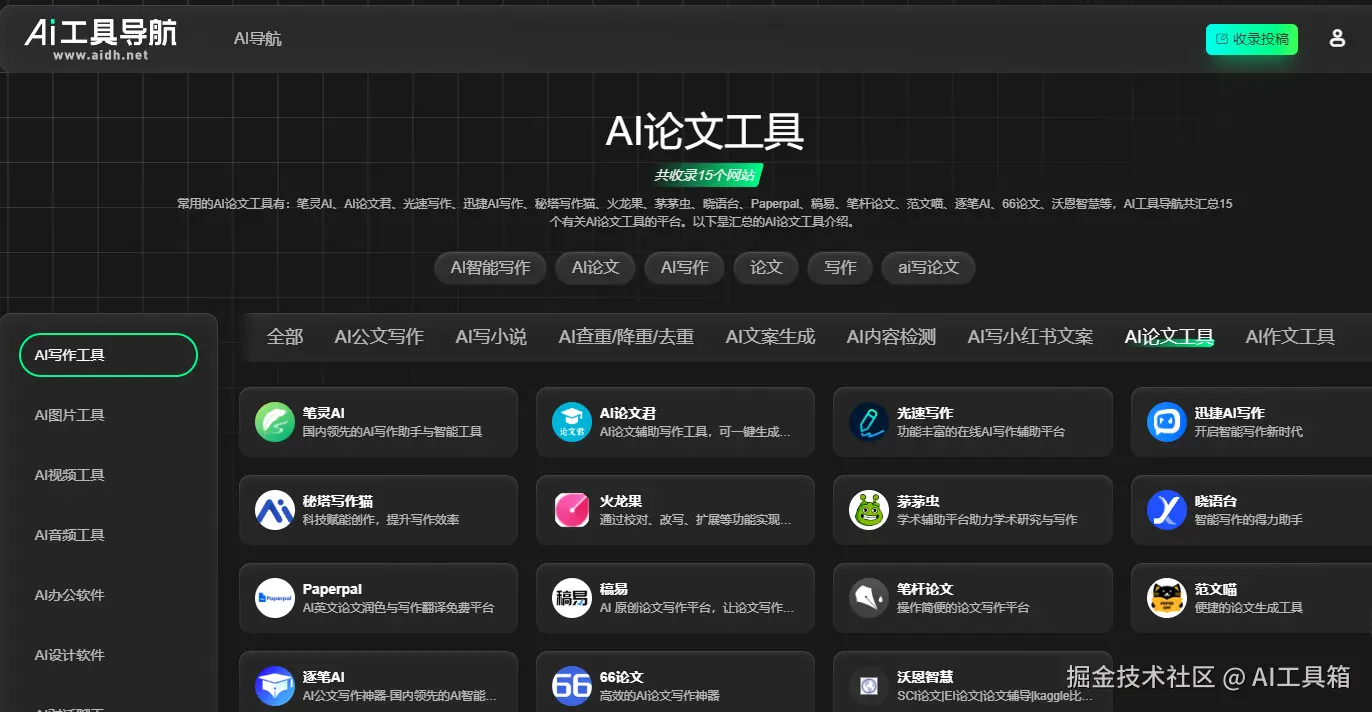
Task: Switch to the 全部 tab
Action: click(x=285, y=337)
